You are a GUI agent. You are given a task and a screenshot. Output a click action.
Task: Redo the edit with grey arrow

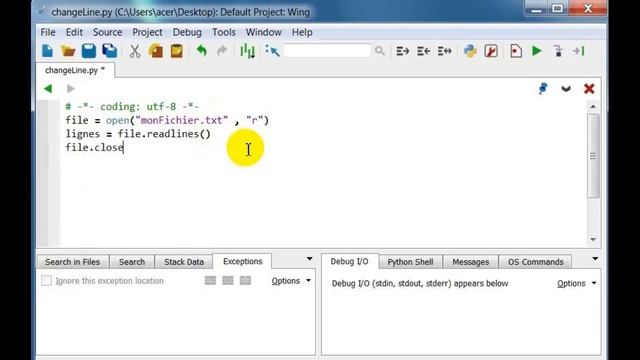click(222, 51)
